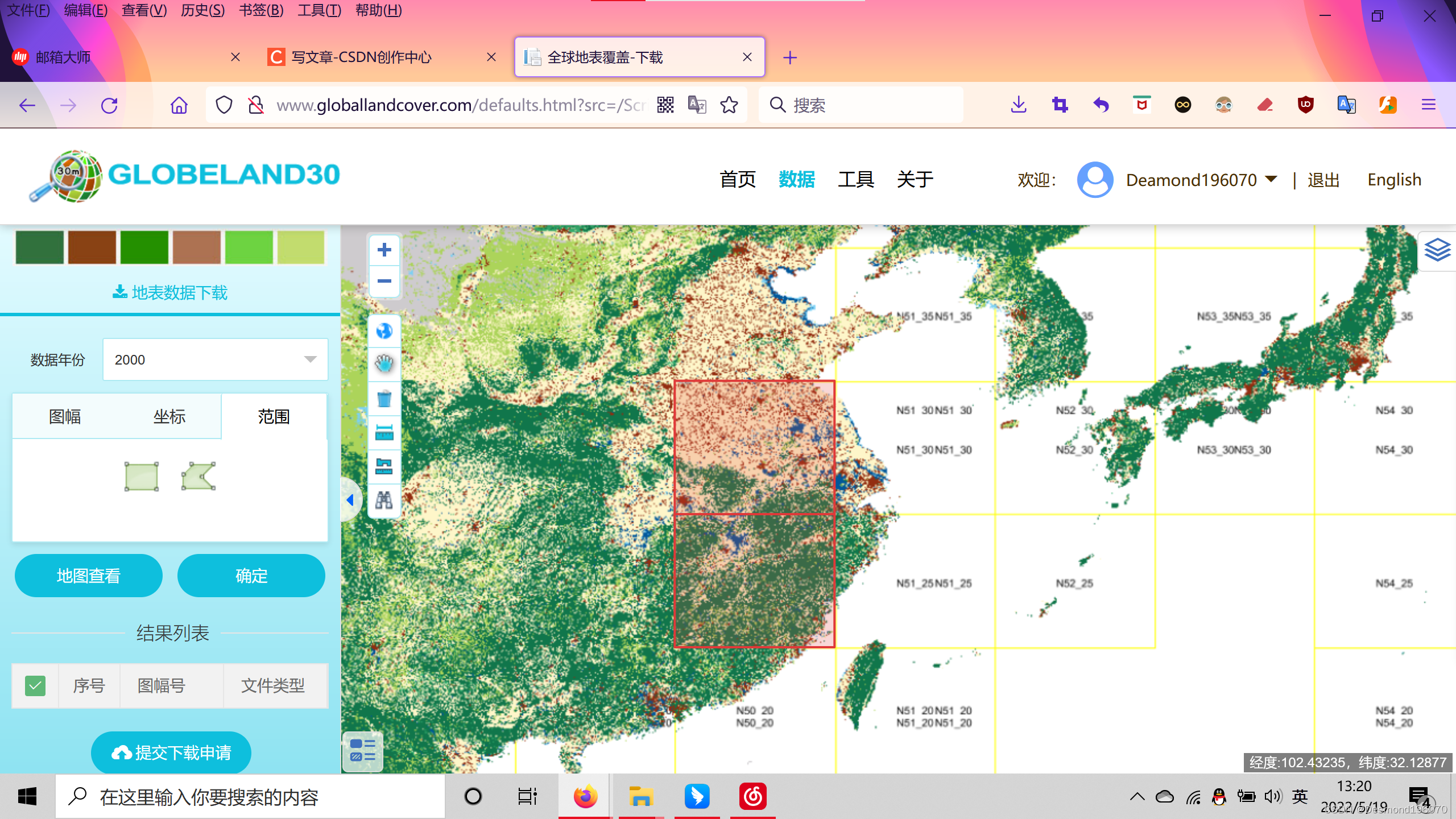Toggle the select-all results checkbox
This screenshot has height=819, width=1456.
click(35, 686)
